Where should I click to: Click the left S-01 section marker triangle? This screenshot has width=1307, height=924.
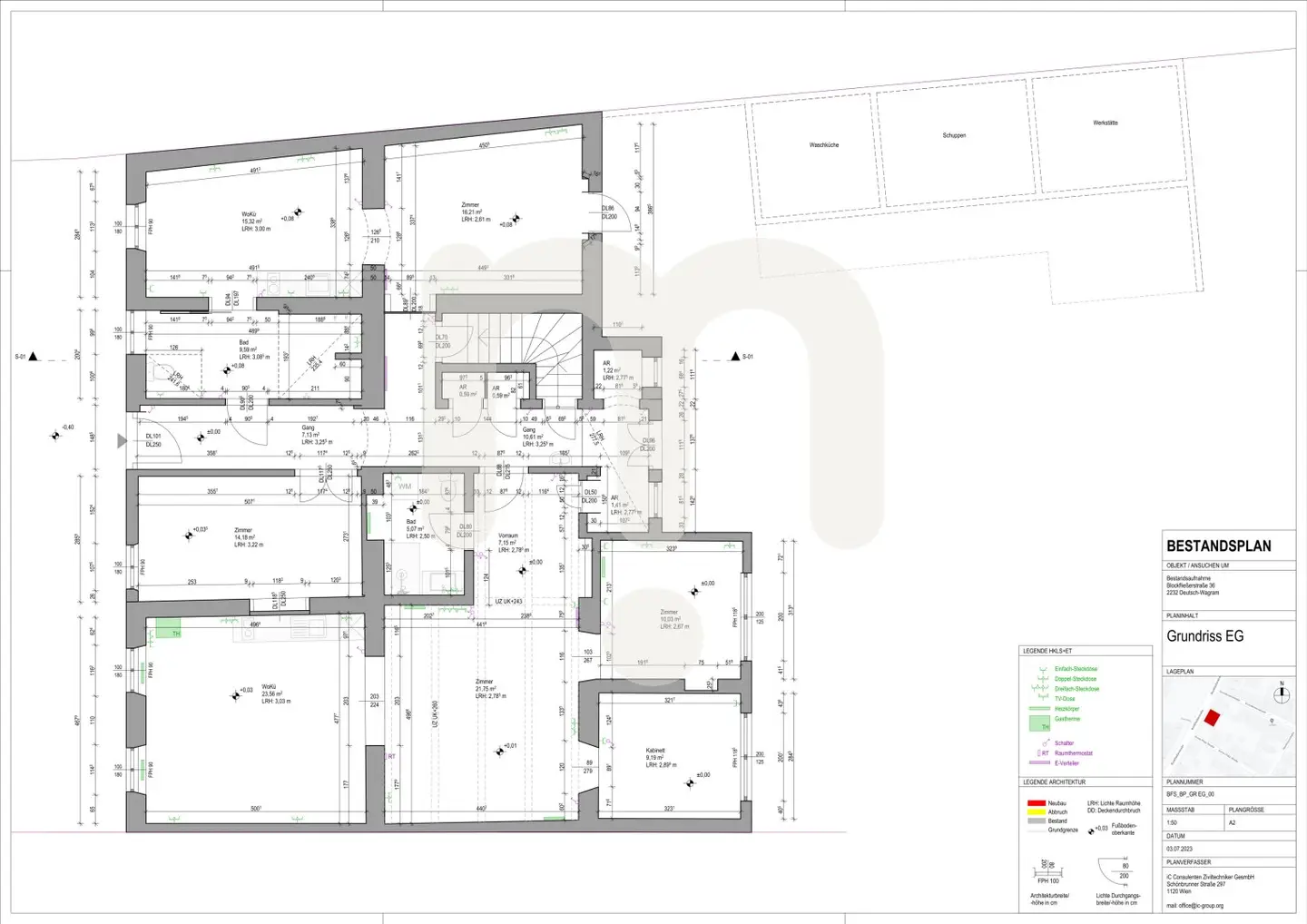pos(34,357)
